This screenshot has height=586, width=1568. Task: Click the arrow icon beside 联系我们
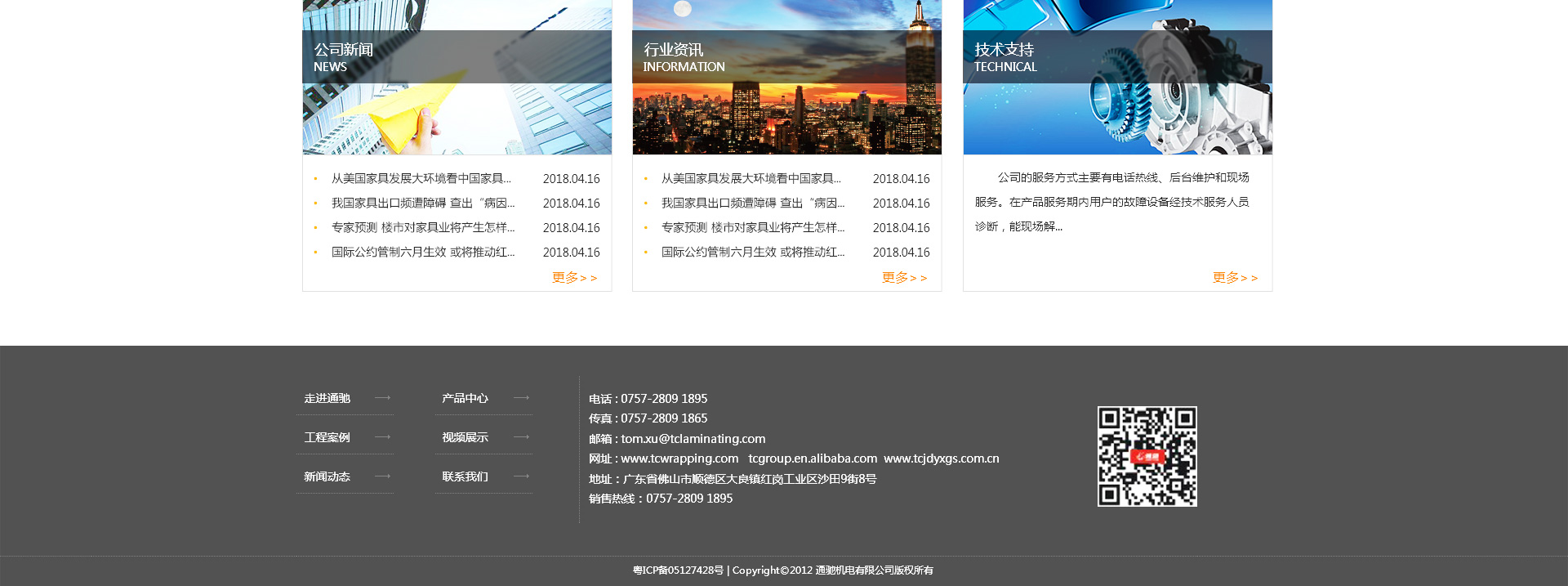521,476
